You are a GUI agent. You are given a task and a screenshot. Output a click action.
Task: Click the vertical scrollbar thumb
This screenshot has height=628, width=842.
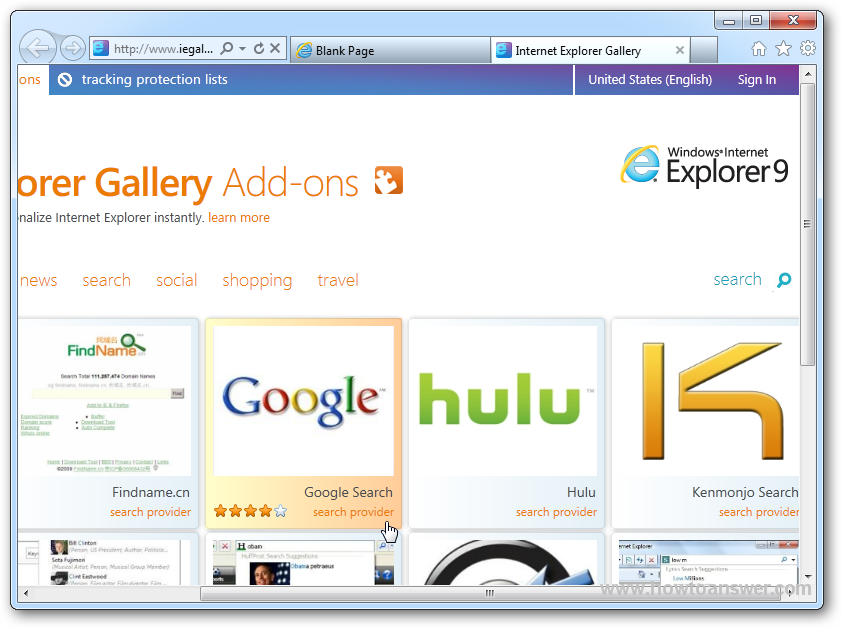[x=807, y=223]
